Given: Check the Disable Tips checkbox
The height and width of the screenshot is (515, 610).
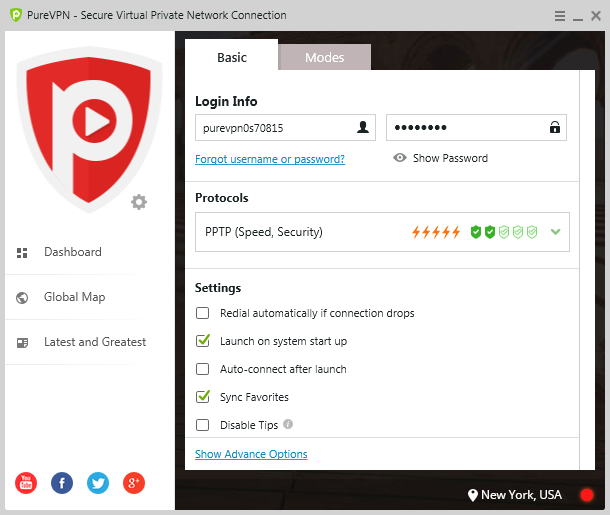Looking at the screenshot, I should [202, 425].
